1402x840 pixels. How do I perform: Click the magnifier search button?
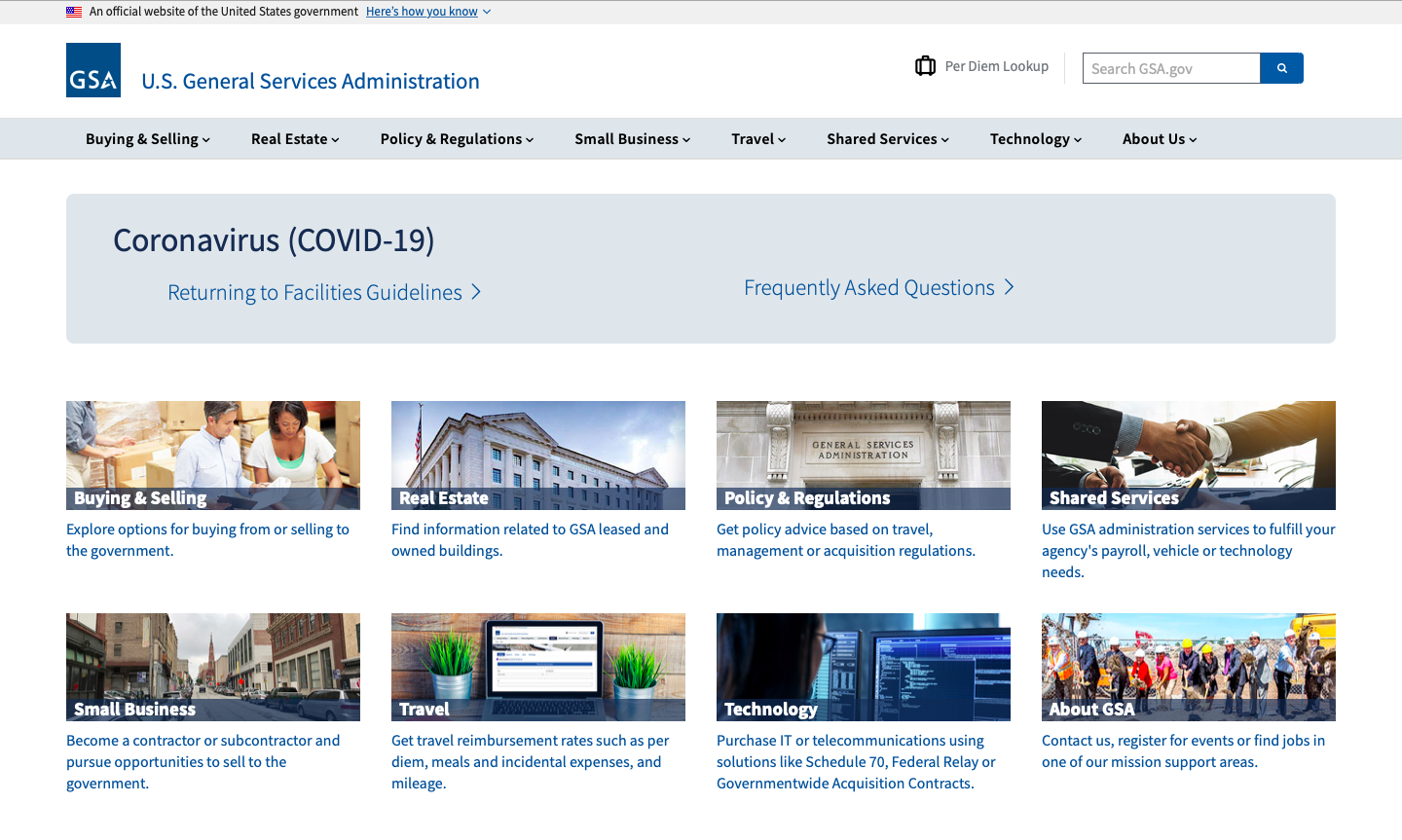coord(1281,68)
